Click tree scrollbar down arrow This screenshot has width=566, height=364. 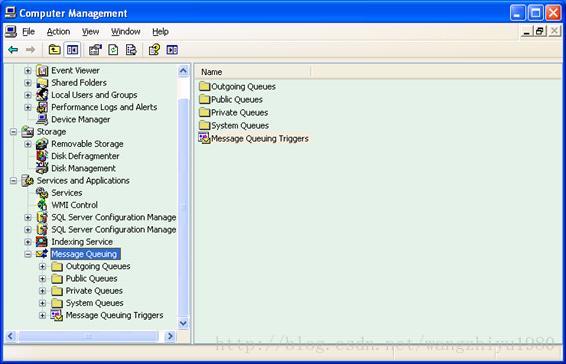(183, 323)
